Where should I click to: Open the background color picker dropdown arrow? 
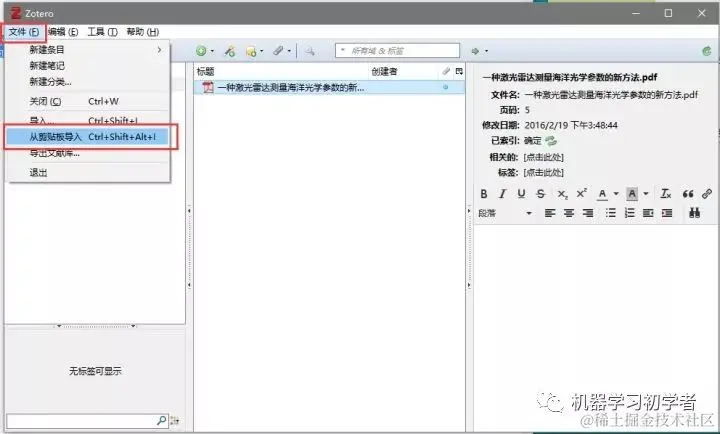point(646,194)
